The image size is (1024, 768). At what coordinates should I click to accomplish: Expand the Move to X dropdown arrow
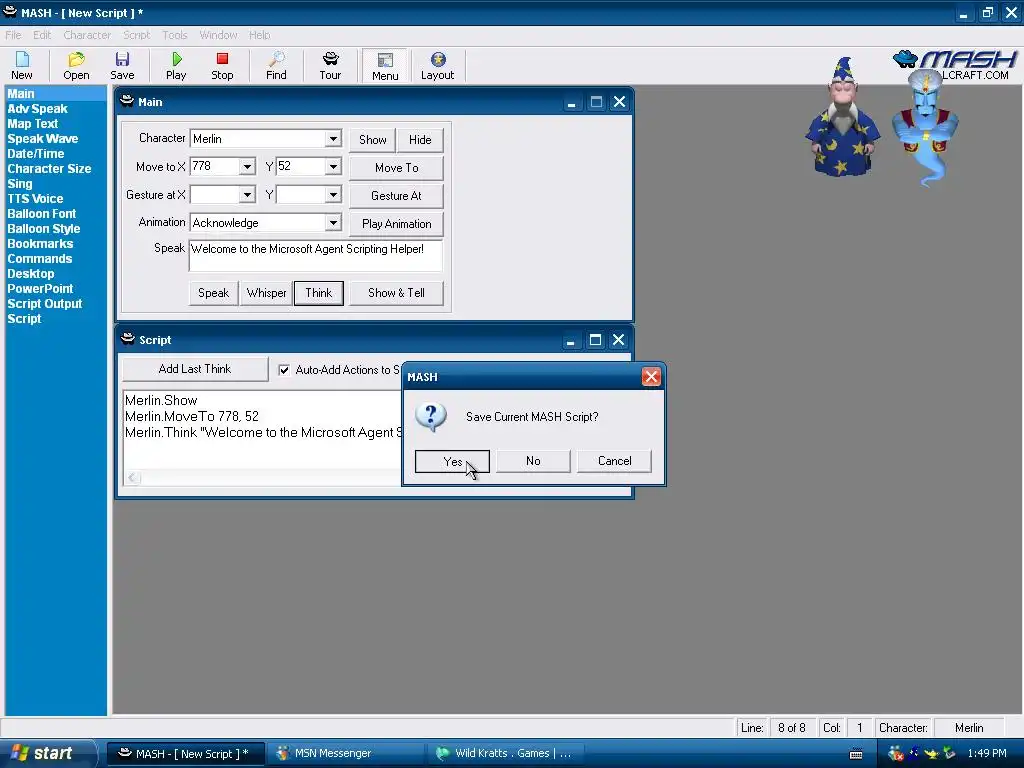pos(247,167)
